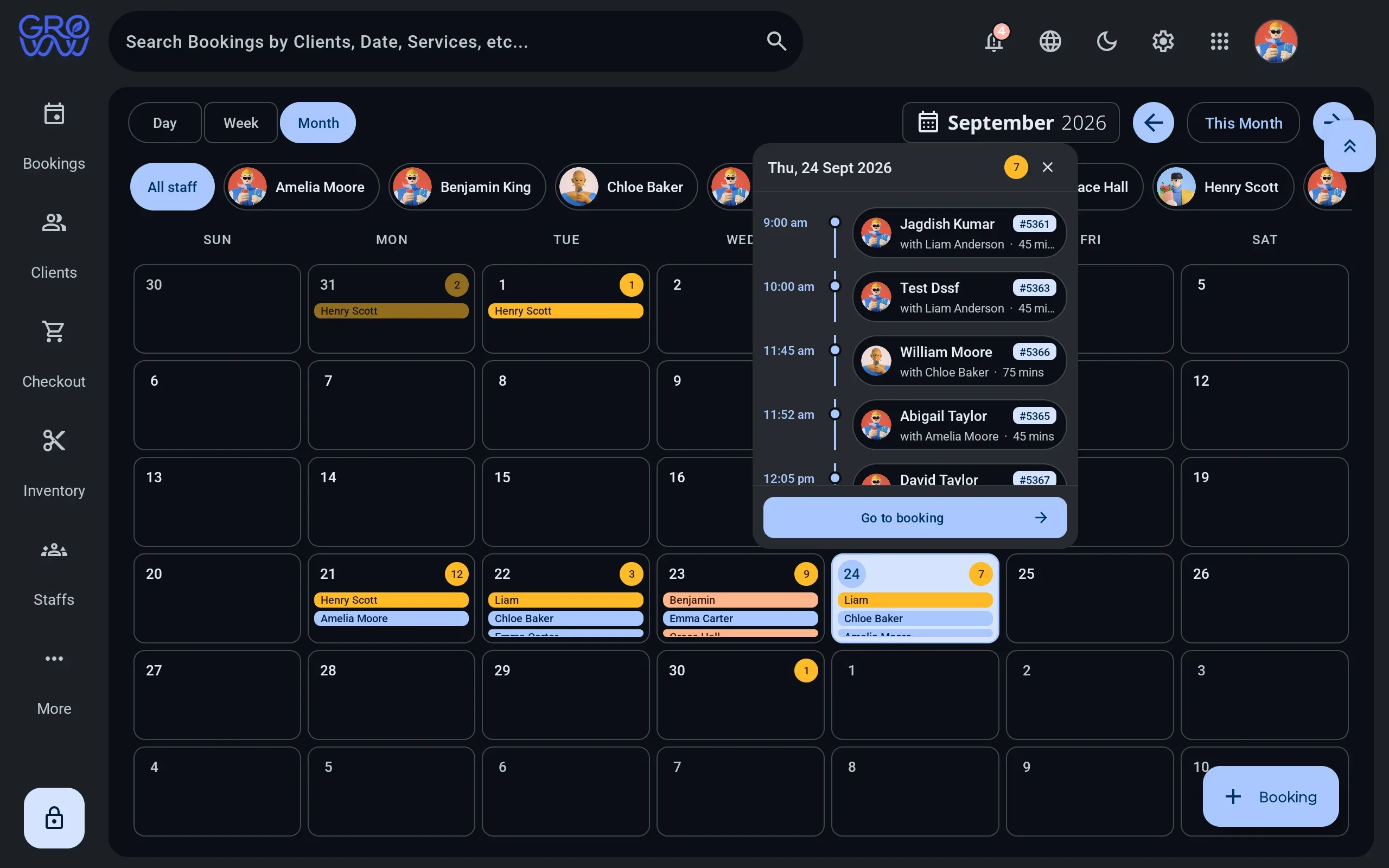This screenshot has width=1389, height=868.
Task: Go to Bookings in sidebar
Action: click(x=54, y=137)
